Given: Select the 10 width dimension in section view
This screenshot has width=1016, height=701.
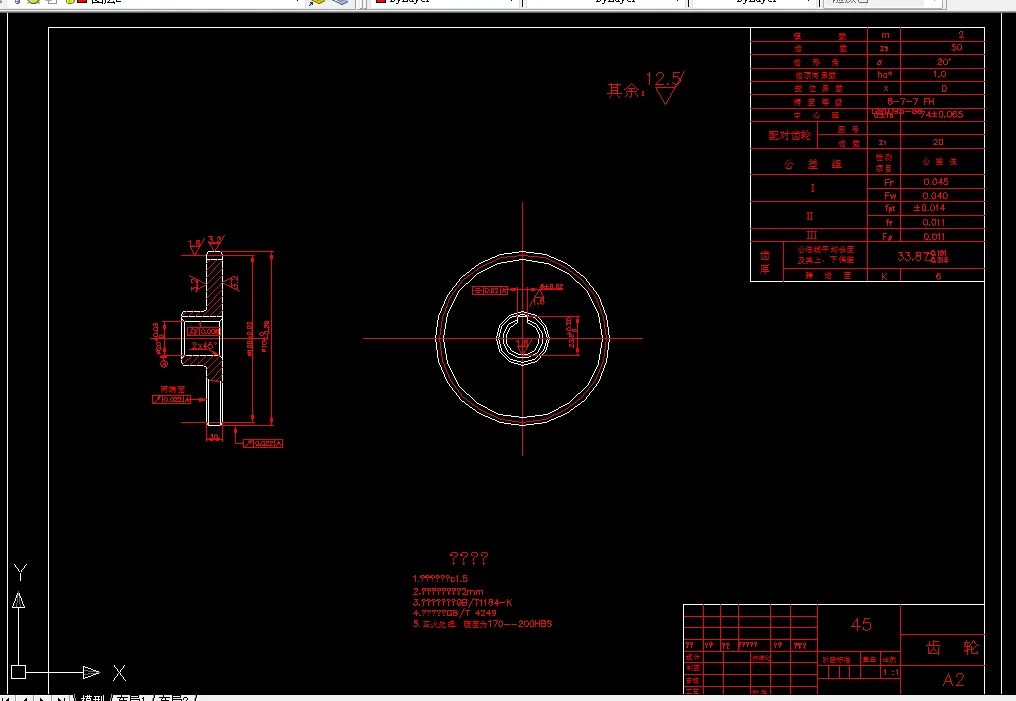Looking at the screenshot, I should point(214,437).
